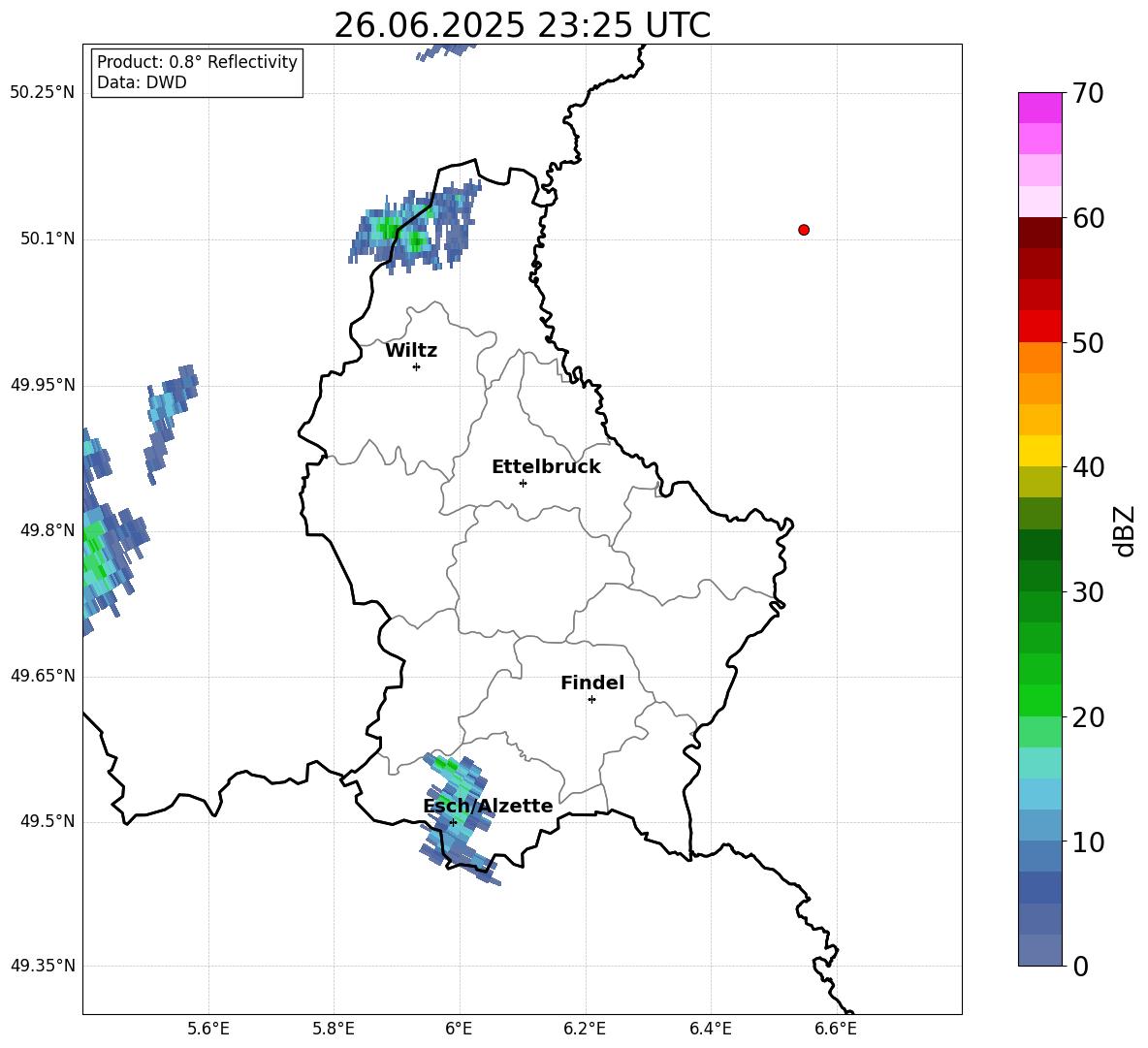Image resolution: width=1148 pixels, height=1048 pixels.
Task: Click the 10 tick label on colorbar
Action: (1088, 842)
